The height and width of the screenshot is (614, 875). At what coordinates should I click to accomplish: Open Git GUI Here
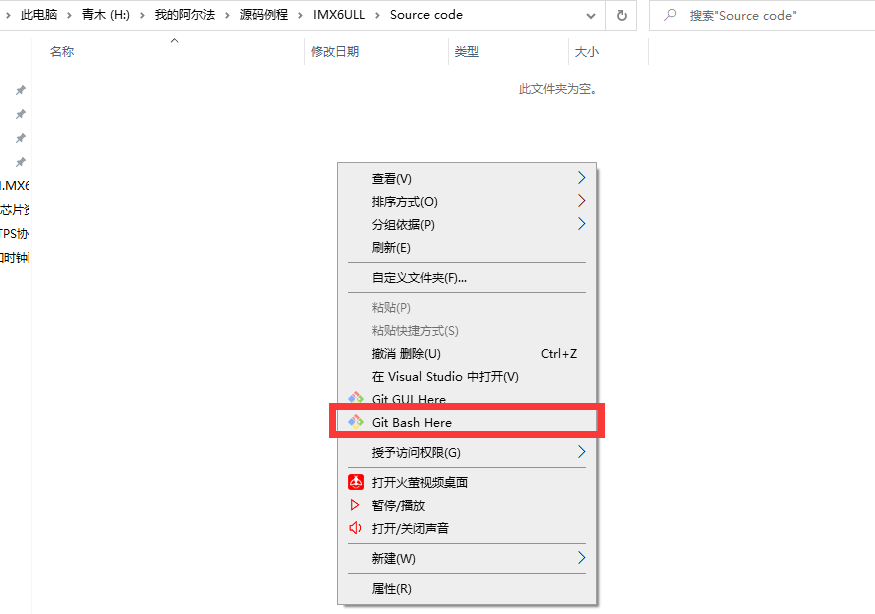[410, 398]
